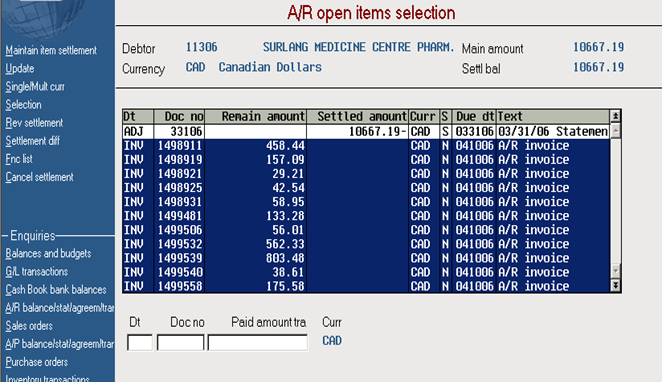Focus the Doc no input field
662x382 pixels.
pyautogui.click(x=180, y=342)
